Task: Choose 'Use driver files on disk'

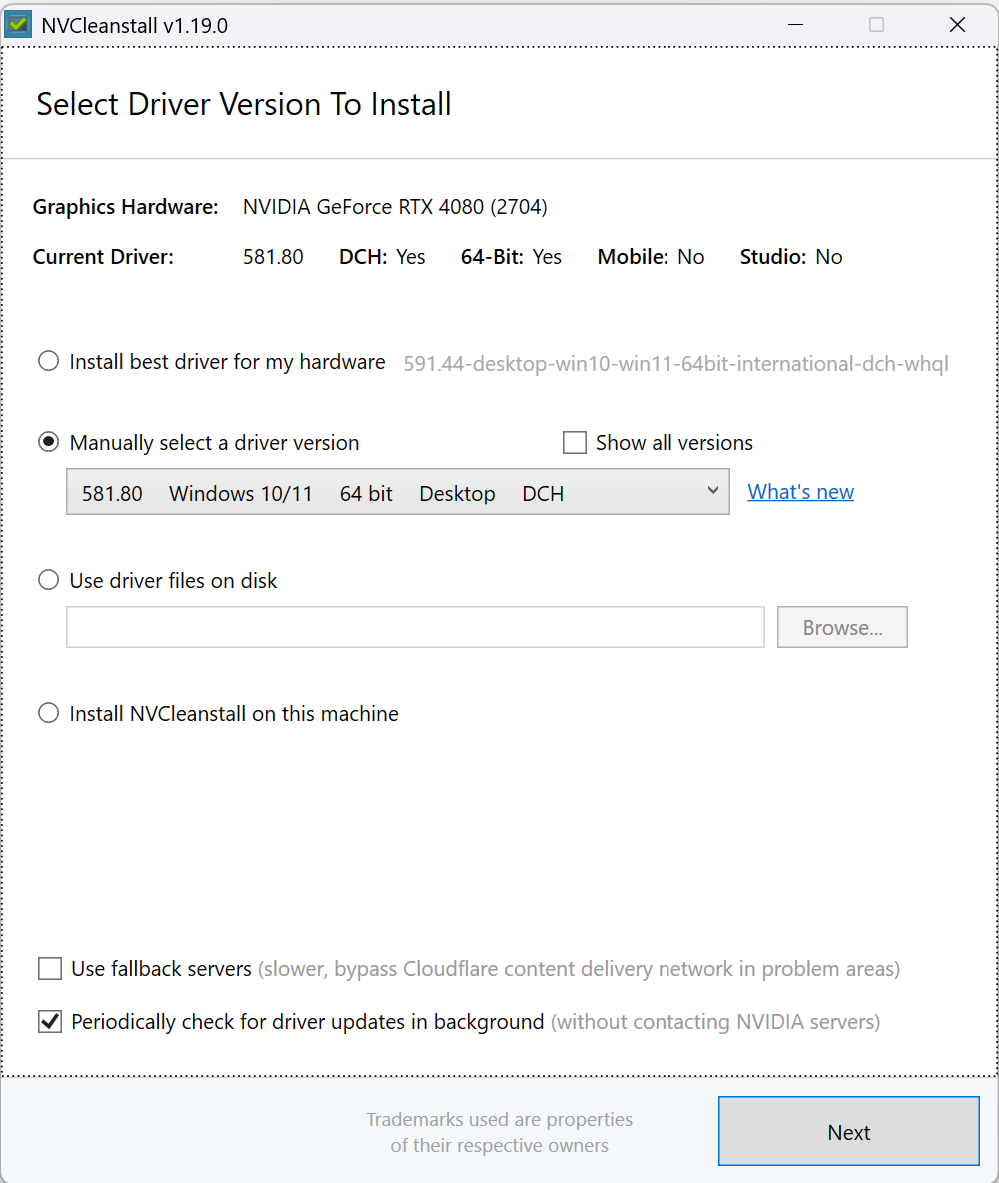Action: (48, 579)
